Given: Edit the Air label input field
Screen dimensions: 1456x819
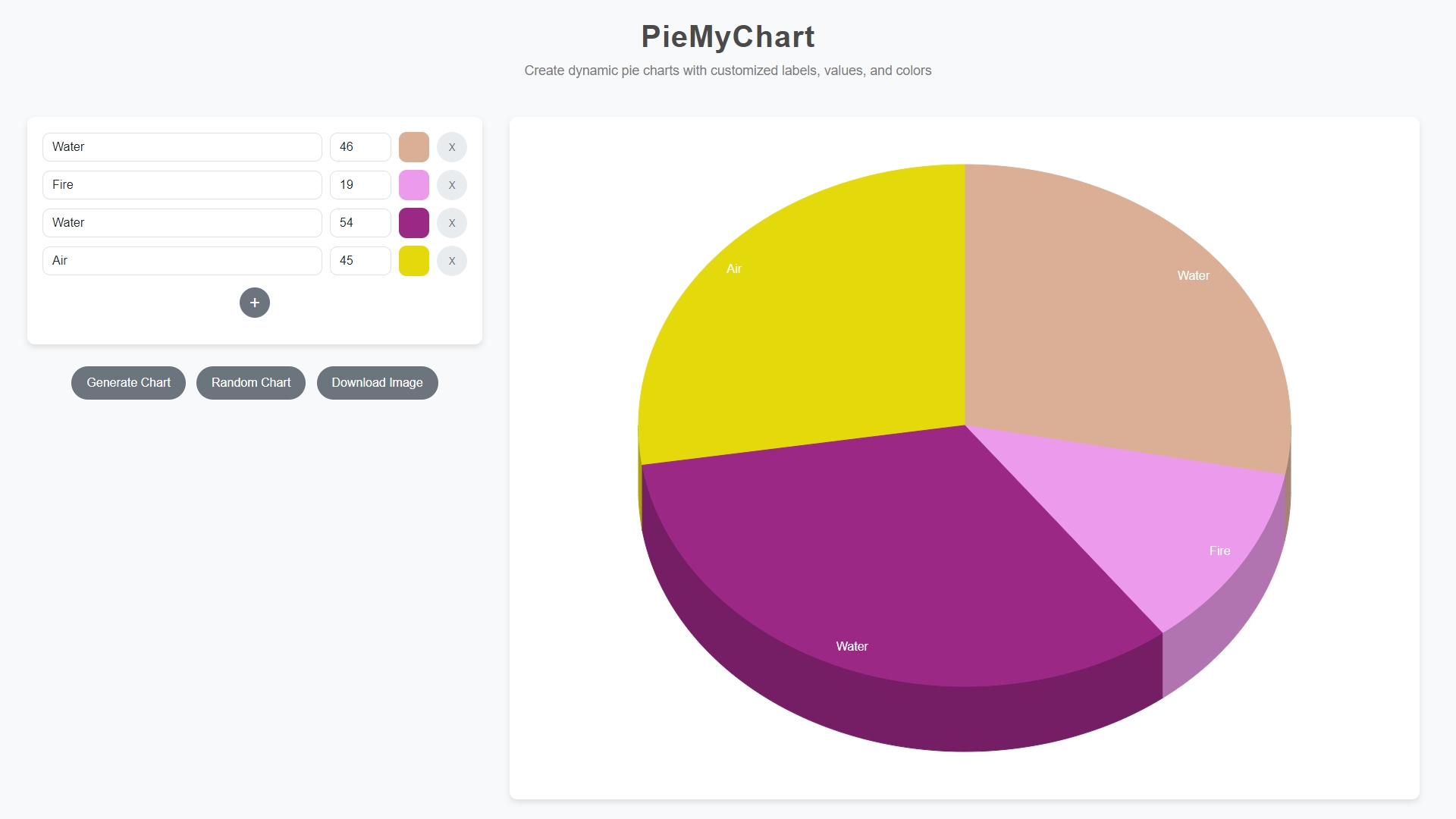Looking at the screenshot, I should [x=182, y=261].
